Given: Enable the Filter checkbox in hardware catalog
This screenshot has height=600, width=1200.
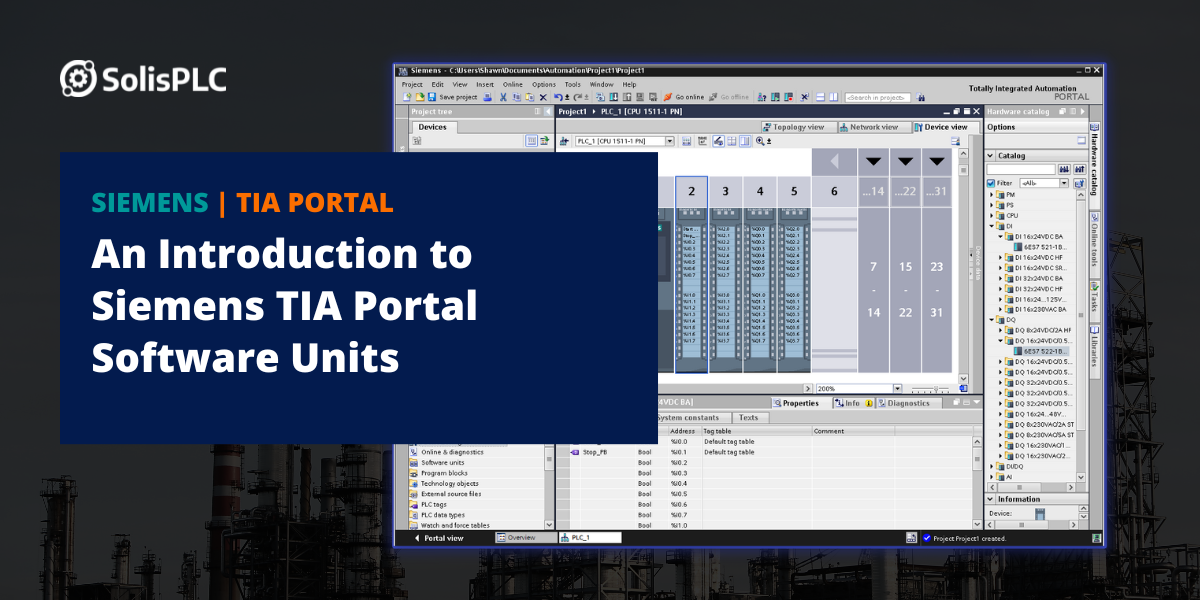Looking at the screenshot, I should pyautogui.click(x=990, y=183).
